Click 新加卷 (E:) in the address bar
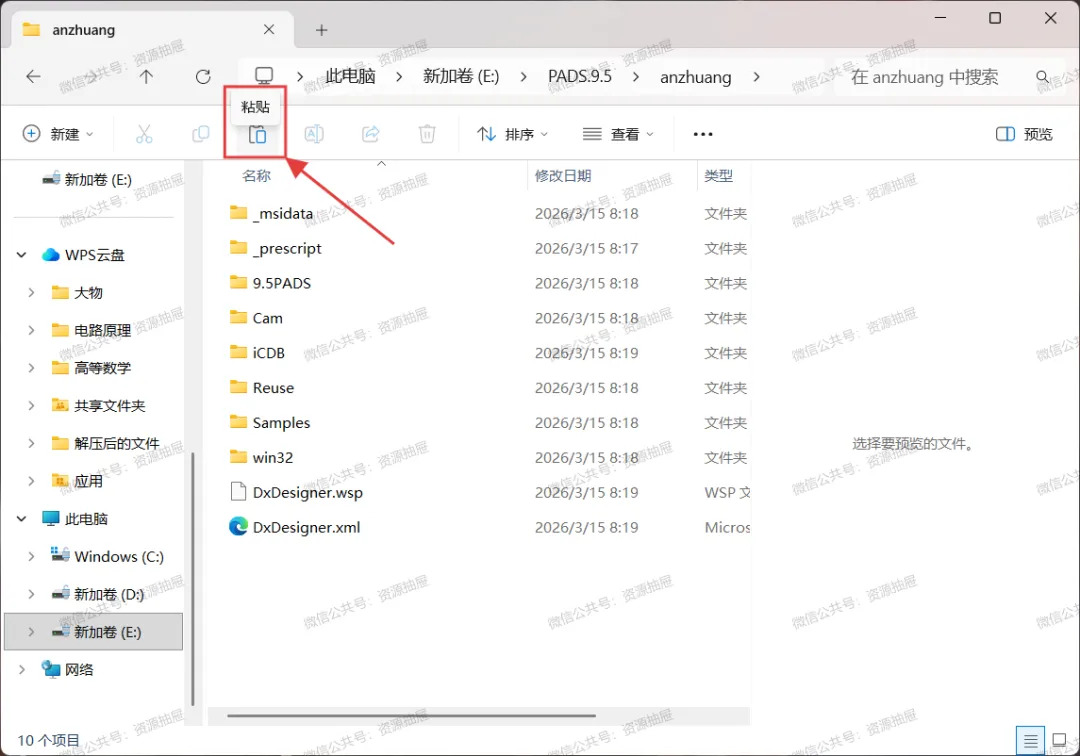This screenshot has height=756, width=1080. click(461, 76)
